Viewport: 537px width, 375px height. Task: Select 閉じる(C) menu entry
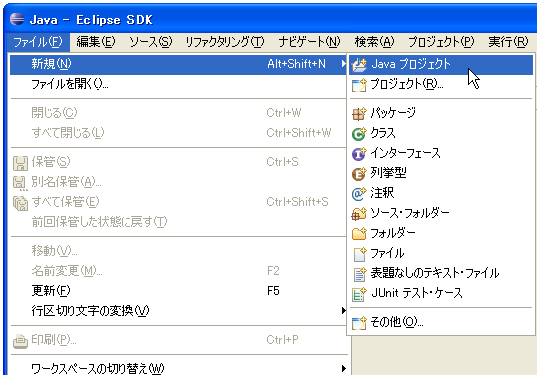click(178, 113)
